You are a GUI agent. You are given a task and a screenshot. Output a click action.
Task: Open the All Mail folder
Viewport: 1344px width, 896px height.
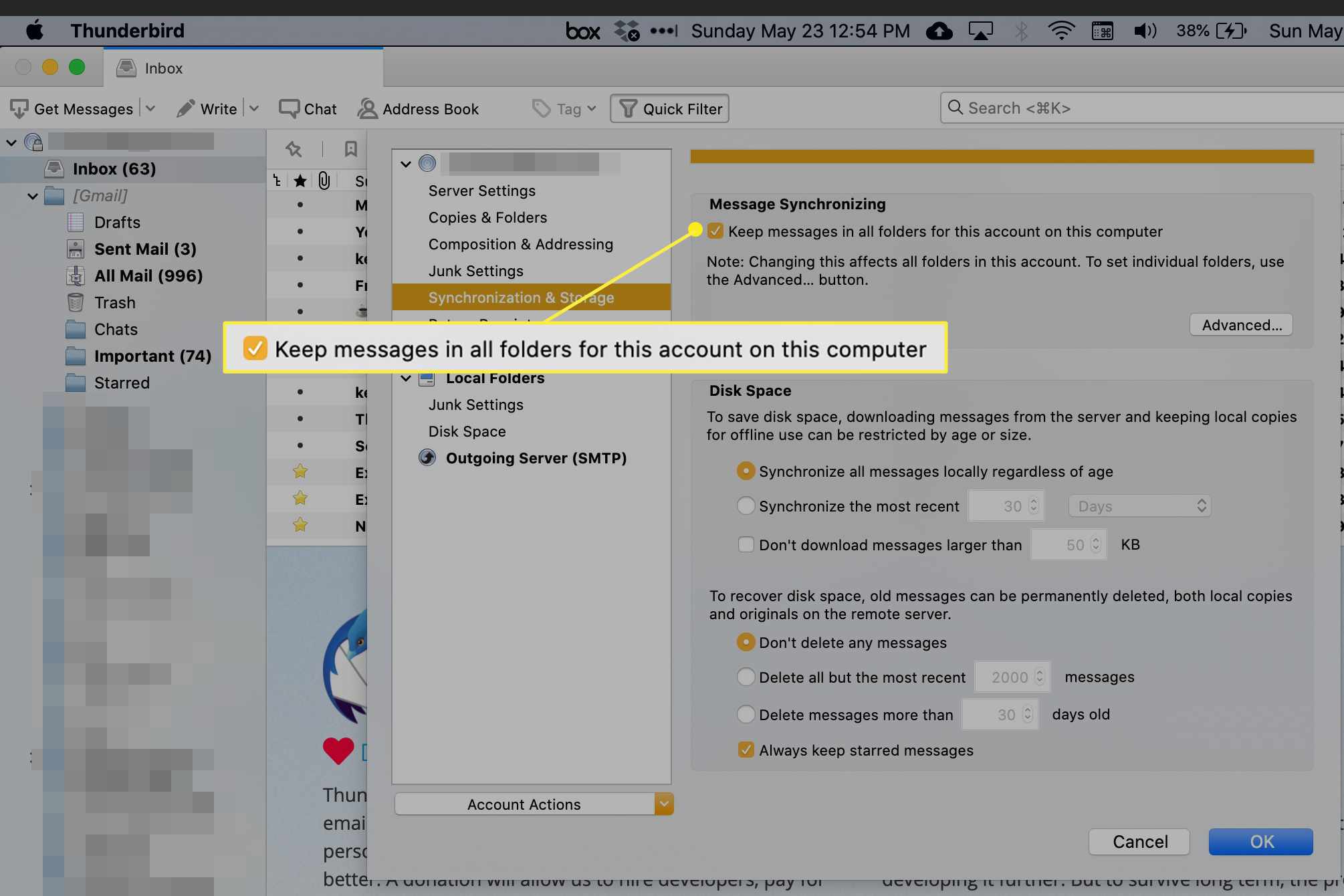pyautogui.click(x=148, y=275)
